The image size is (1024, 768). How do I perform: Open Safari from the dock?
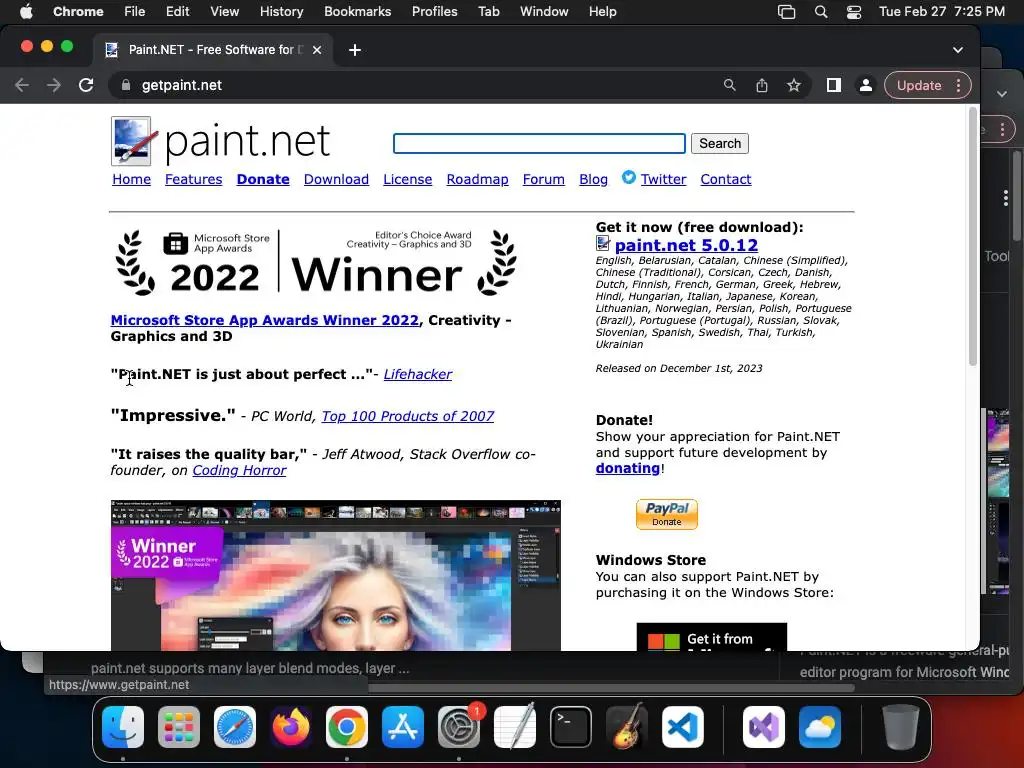(x=235, y=727)
